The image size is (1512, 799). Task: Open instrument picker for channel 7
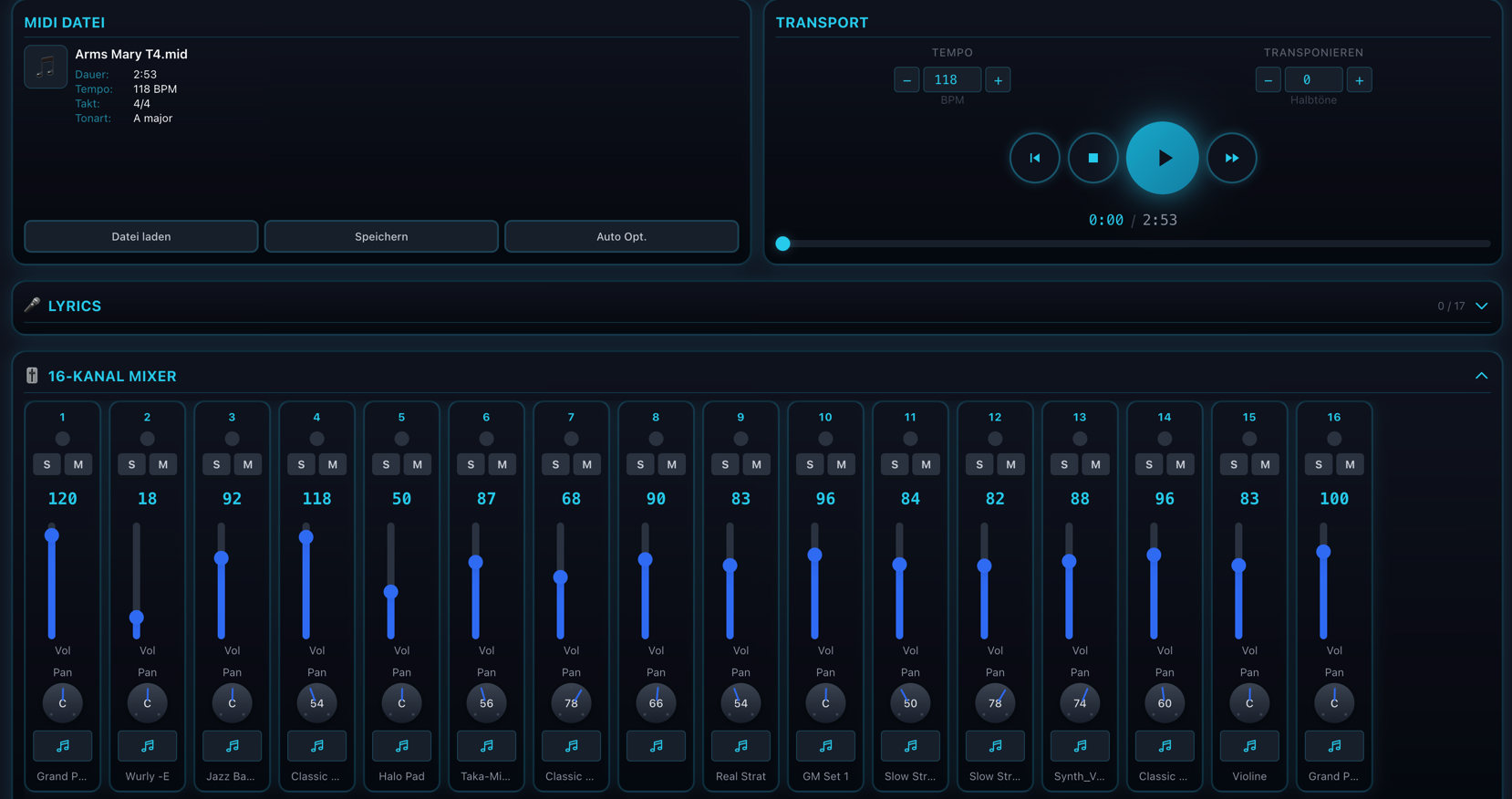pos(571,746)
